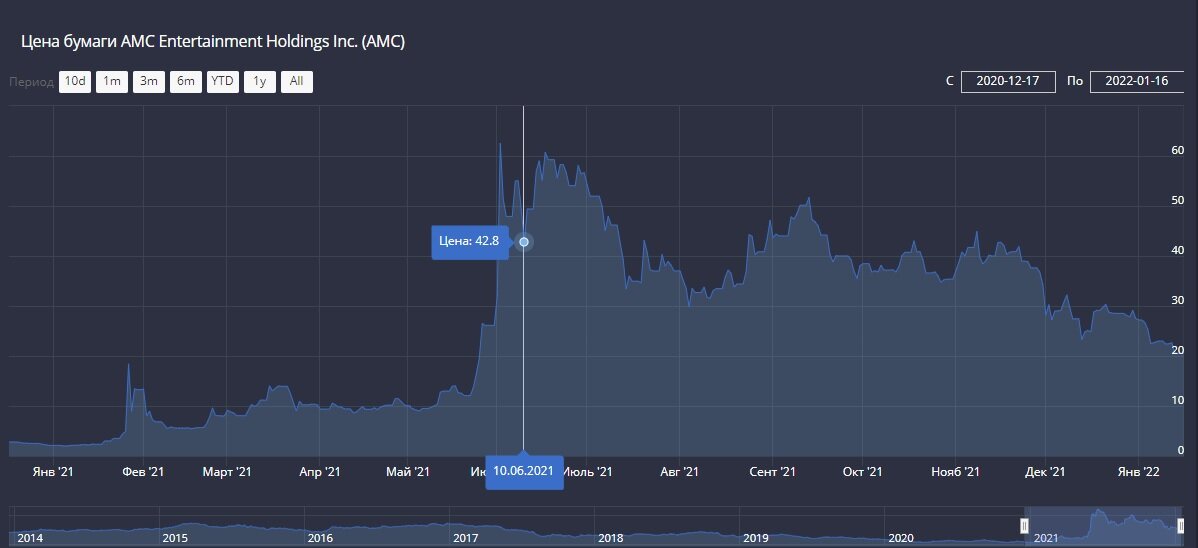This screenshot has height=548, width=1198.
Task: Select the 10d period button
Action: 75,82
